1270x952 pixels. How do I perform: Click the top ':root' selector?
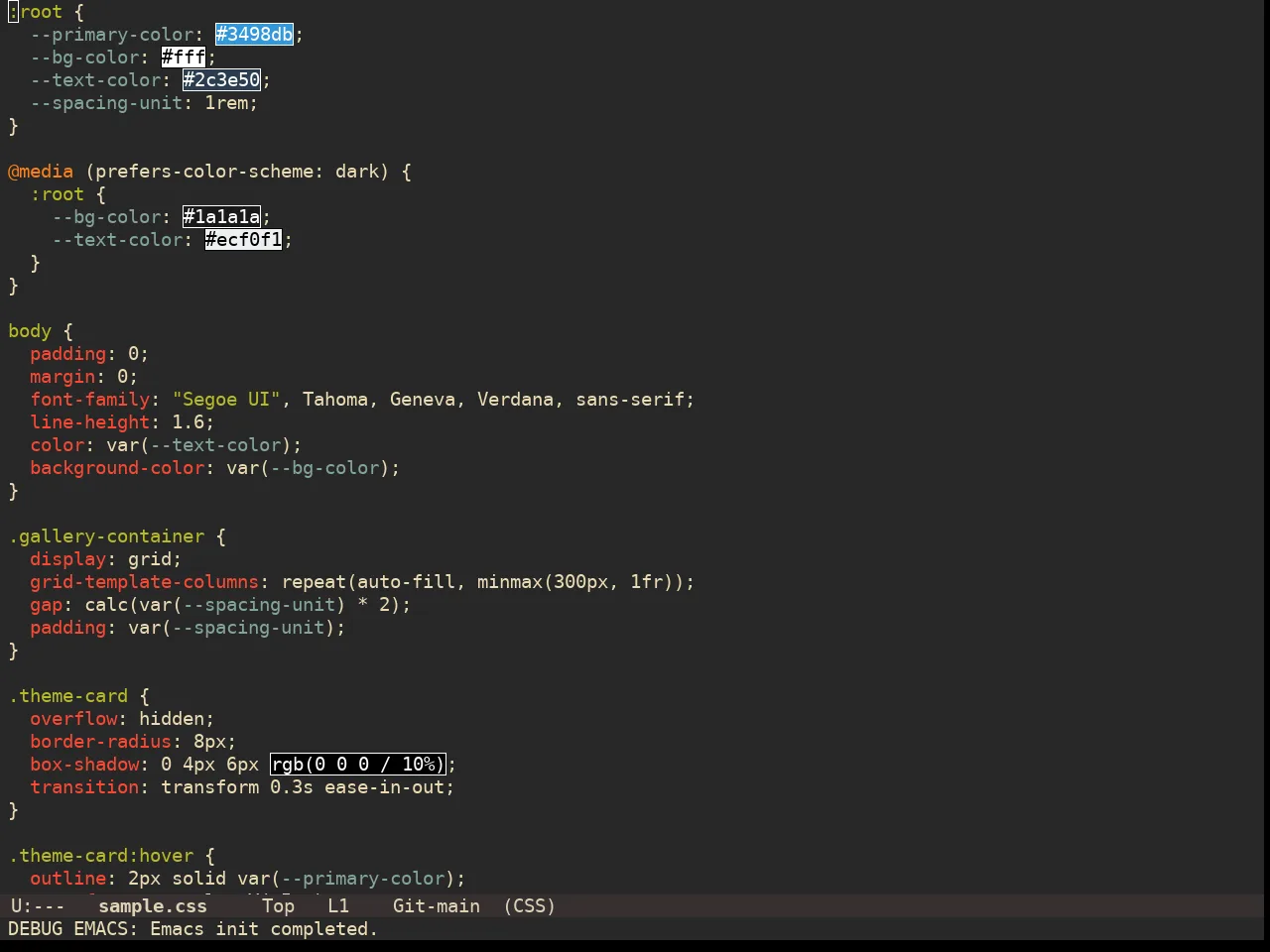pos(36,12)
